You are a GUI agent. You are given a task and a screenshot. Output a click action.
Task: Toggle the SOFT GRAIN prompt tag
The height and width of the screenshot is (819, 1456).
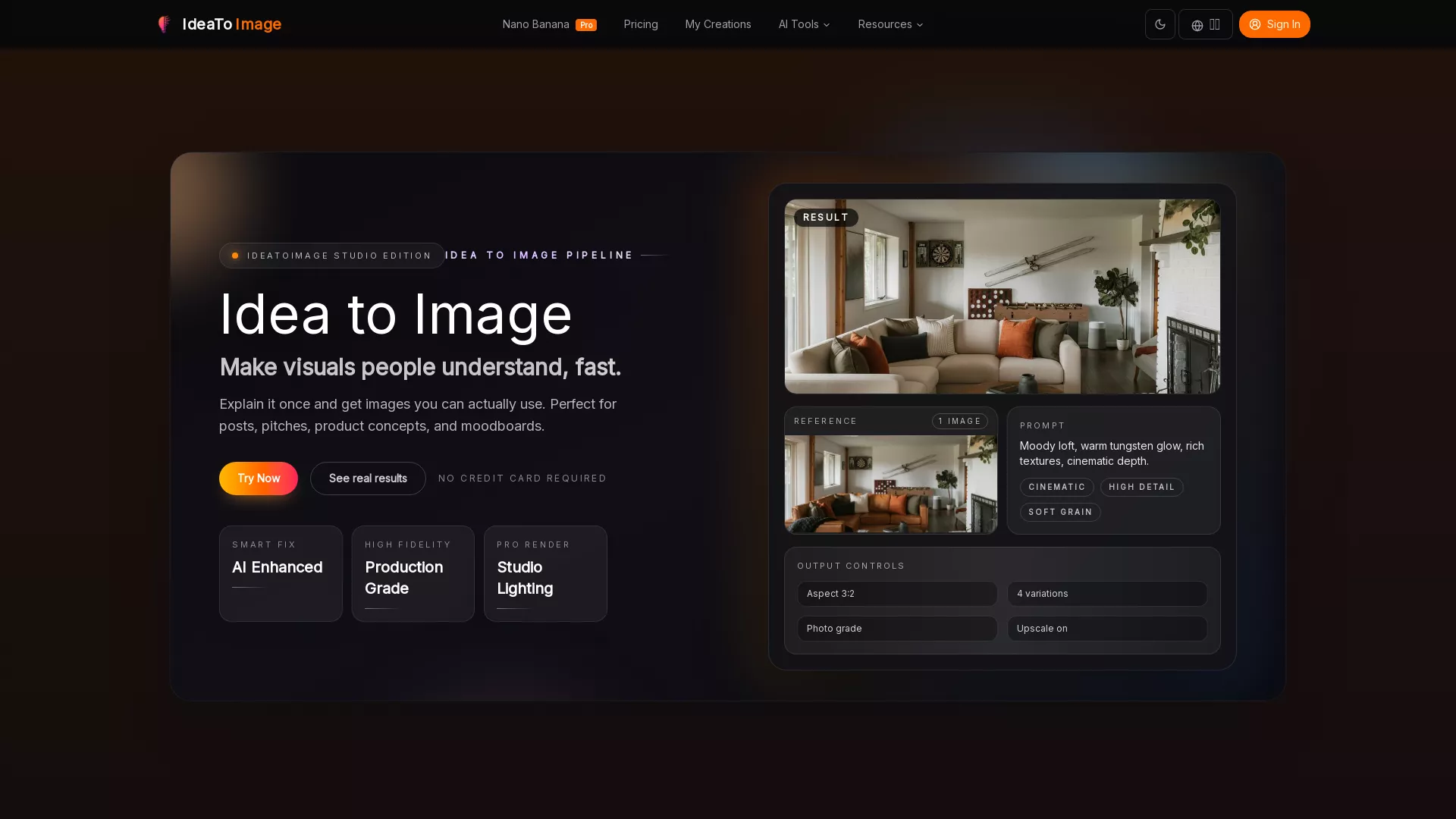pos(1060,512)
